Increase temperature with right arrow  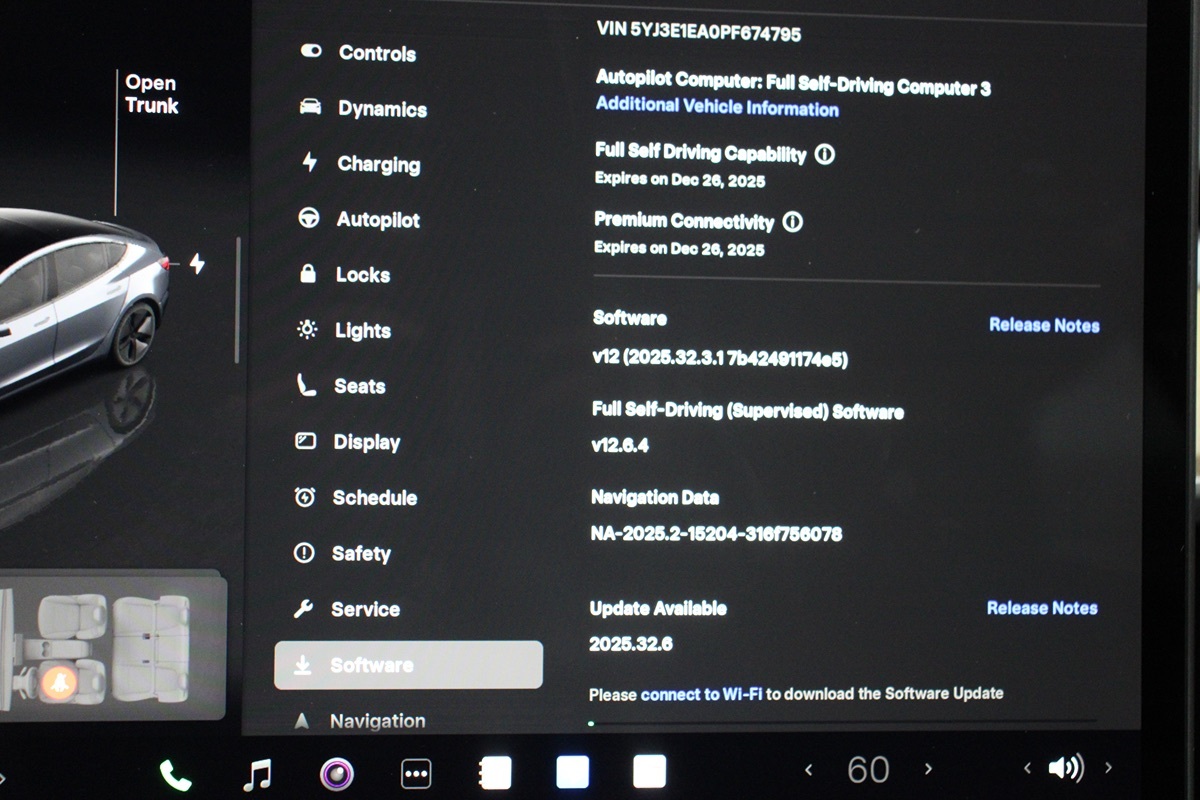click(x=928, y=769)
